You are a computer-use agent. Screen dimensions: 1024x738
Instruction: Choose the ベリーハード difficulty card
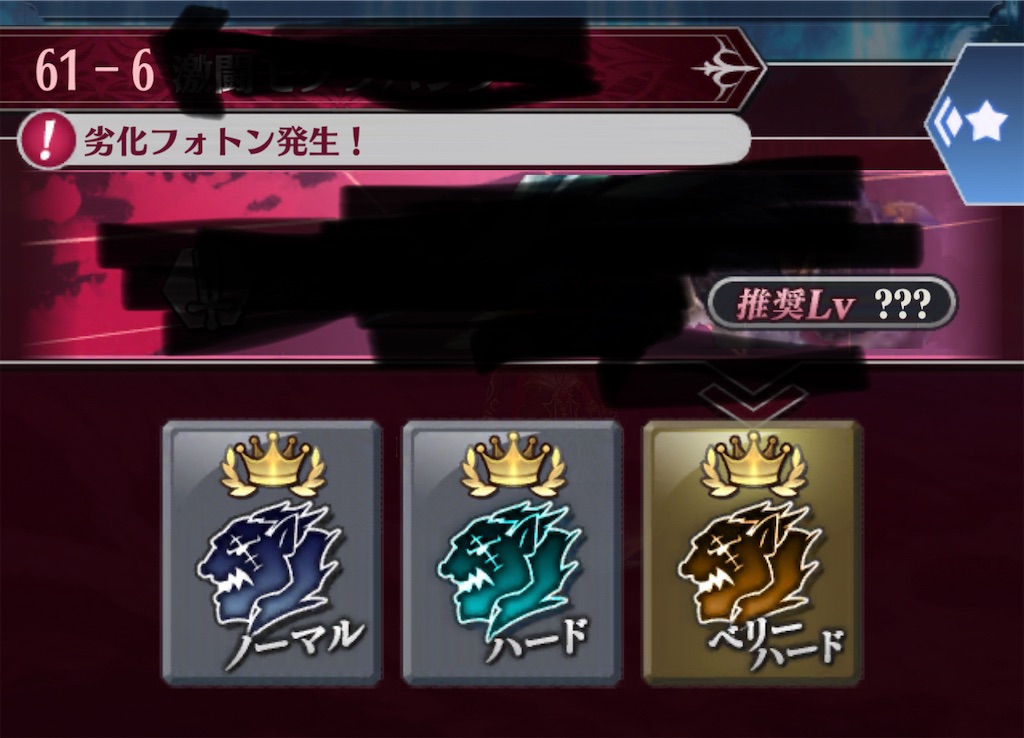pos(752,553)
